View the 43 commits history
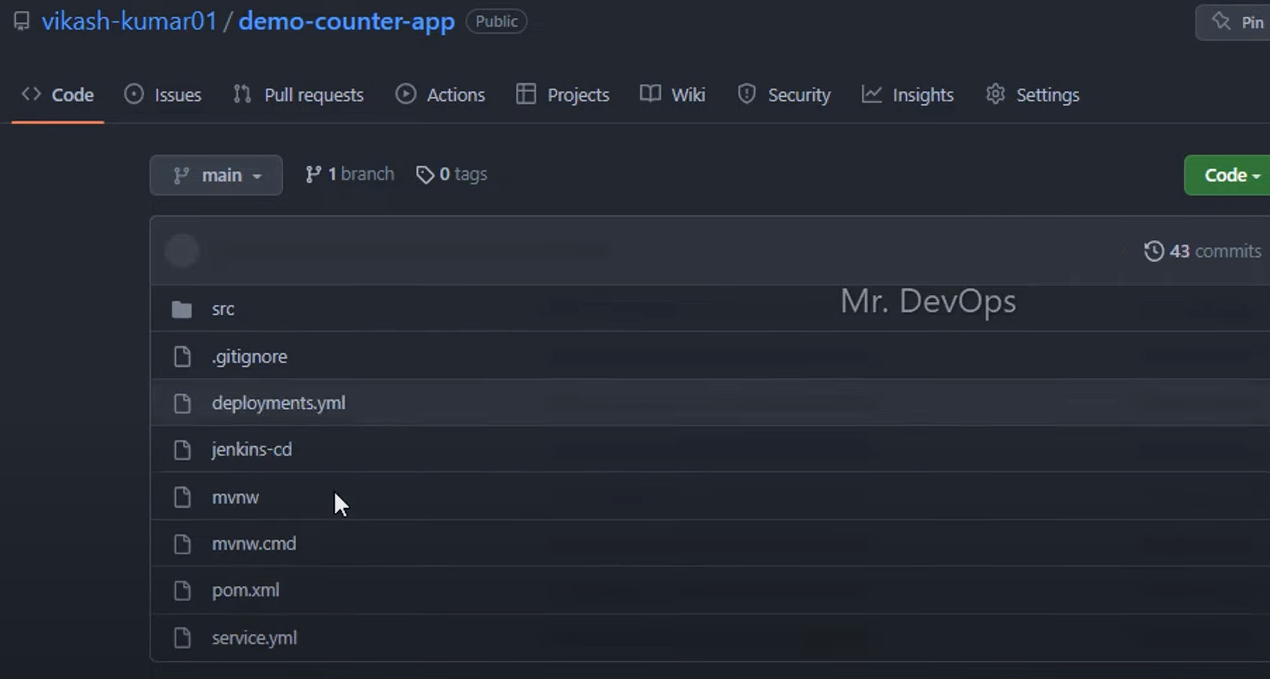1270x679 pixels. click(1203, 251)
